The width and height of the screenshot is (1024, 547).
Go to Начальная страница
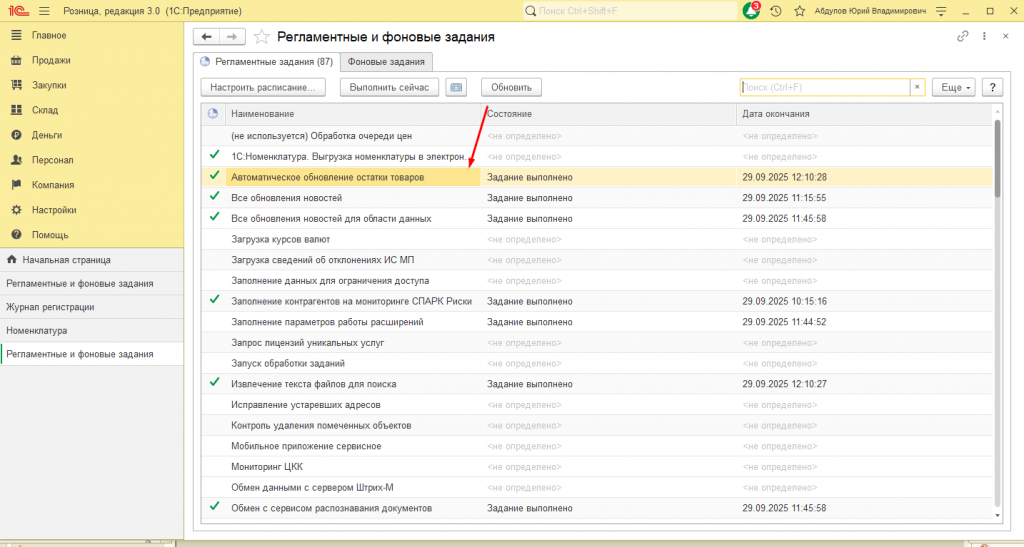[91, 260]
